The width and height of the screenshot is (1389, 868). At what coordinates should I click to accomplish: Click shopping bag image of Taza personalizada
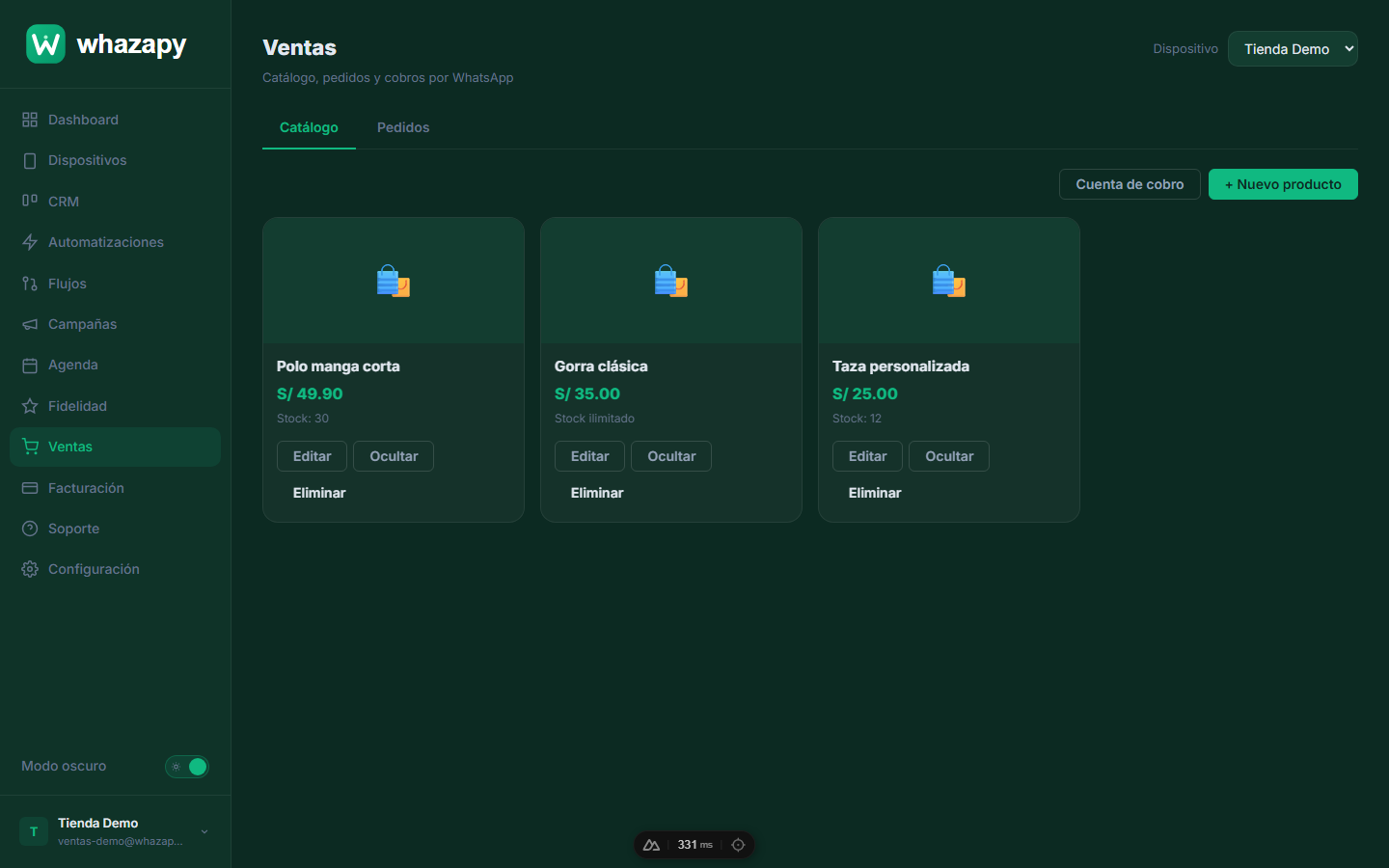coord(949,281)
